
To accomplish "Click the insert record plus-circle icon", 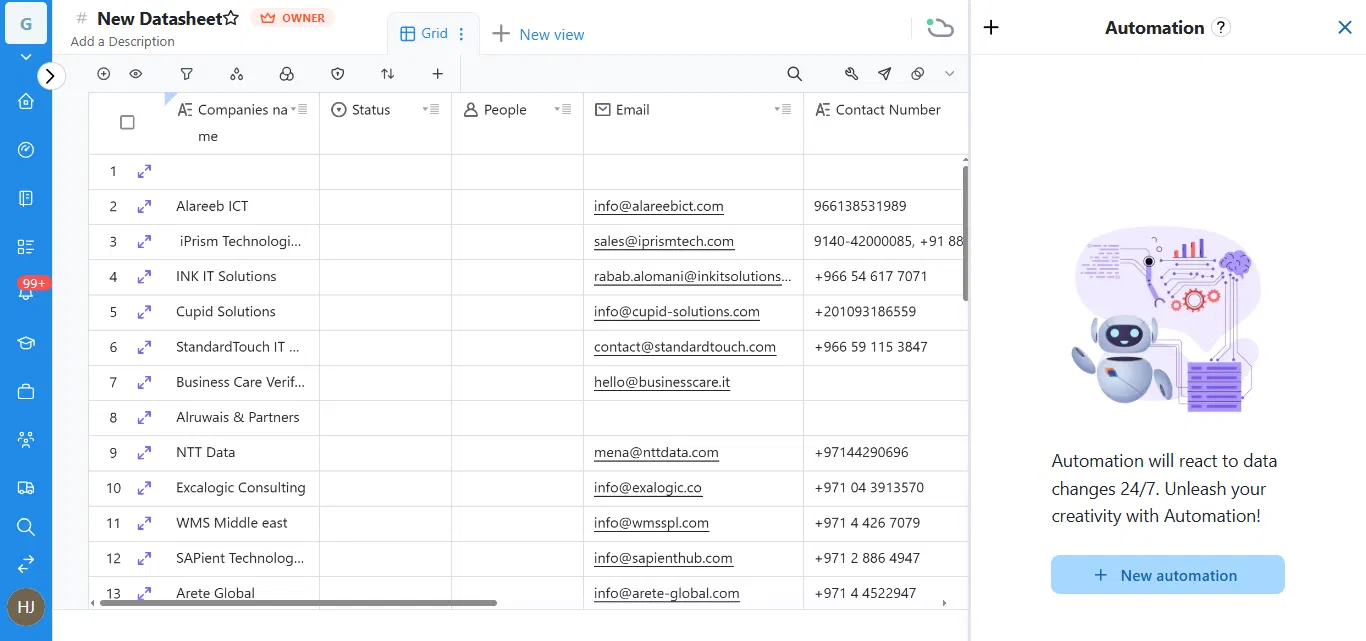I will point(103,74).
